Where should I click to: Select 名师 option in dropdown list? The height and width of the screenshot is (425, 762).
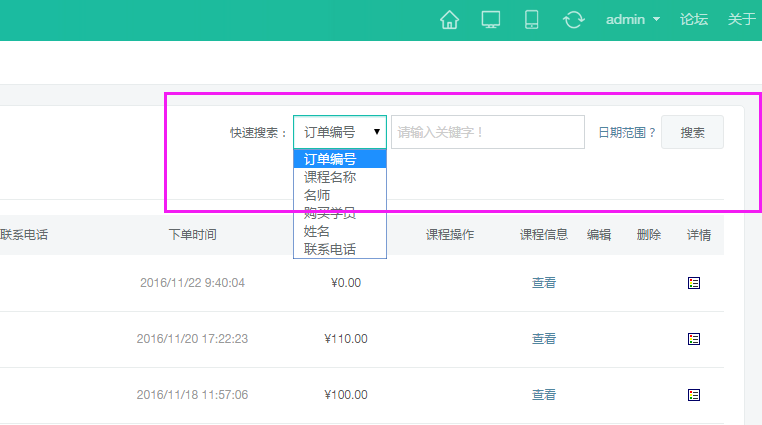tap(317, 195)
